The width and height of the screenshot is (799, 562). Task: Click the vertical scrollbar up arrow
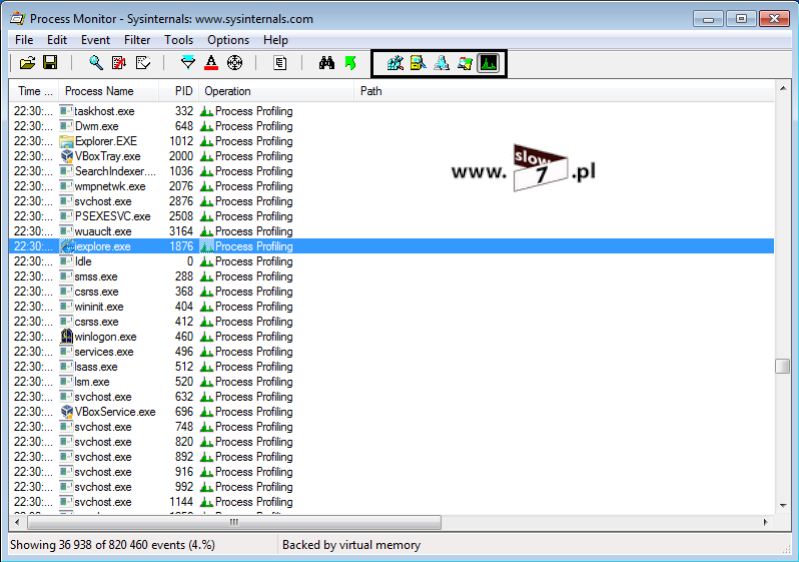pos(782,89)
